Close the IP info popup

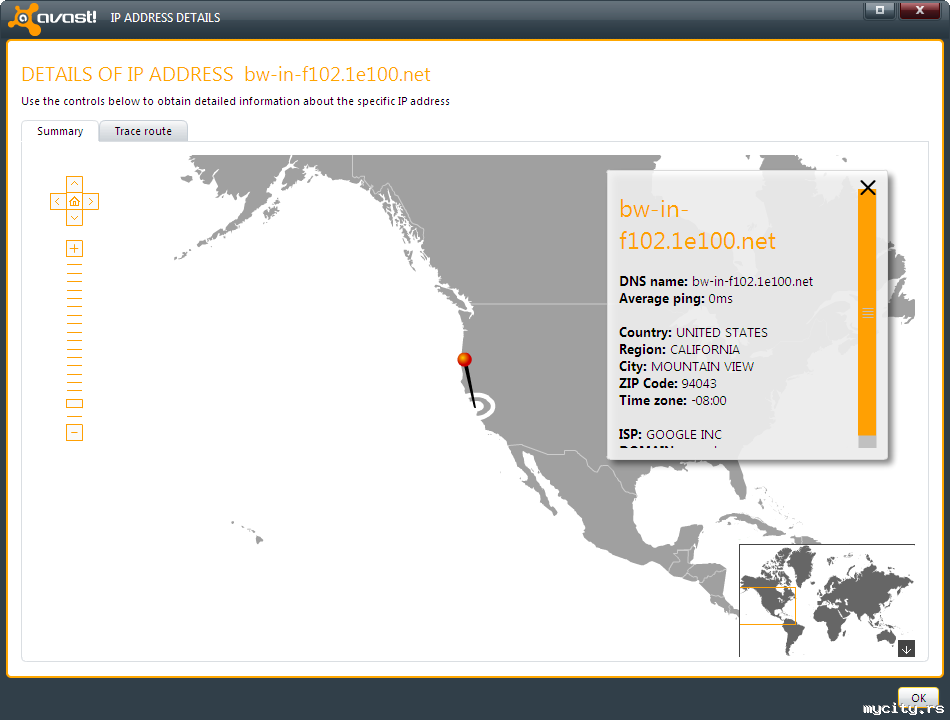pyautogui.click(x=868, y=188)
